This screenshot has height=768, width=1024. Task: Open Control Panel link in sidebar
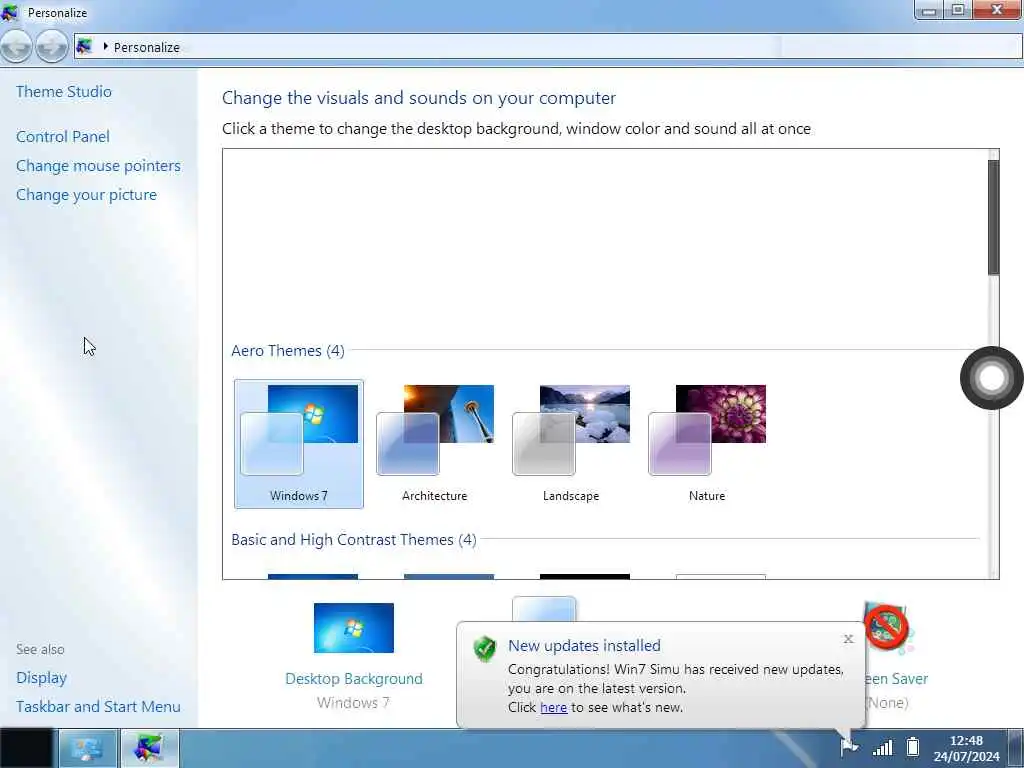pyautogui.click(x=63, y=136)
